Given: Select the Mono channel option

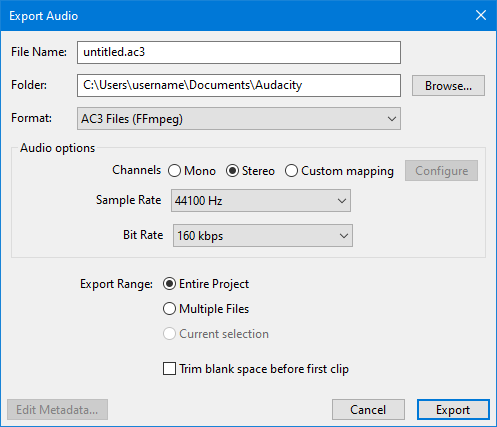Looking at the screenshot, I should (x=192, y=171).
